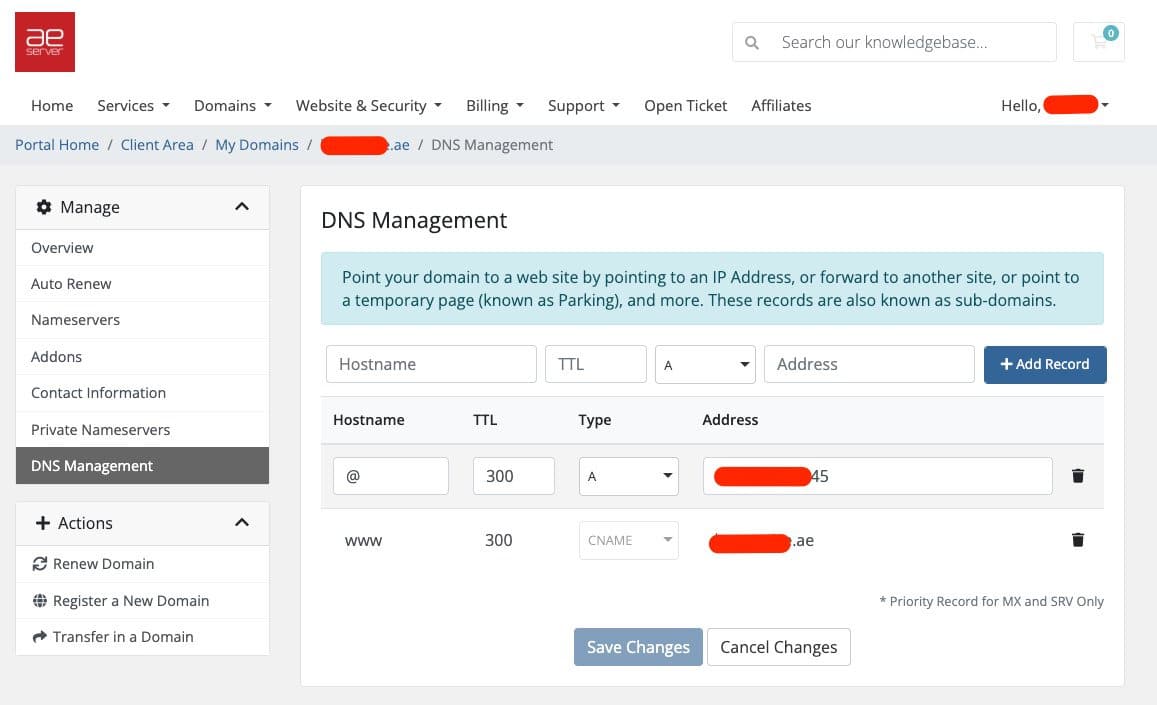Click the Actions plus icon
This screenshot has height=705, width=1157.
43,523
